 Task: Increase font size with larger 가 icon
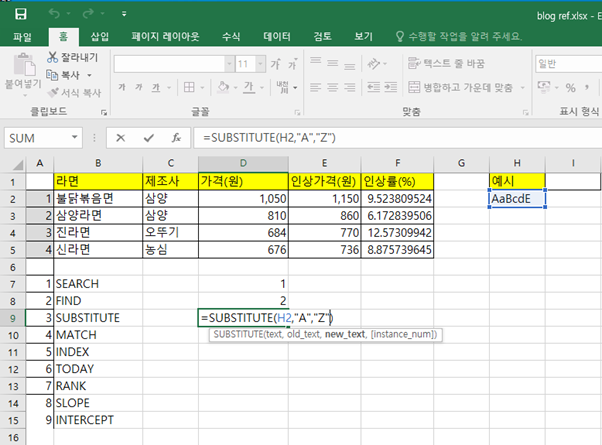pyautogui.click(x=276, y=64)
